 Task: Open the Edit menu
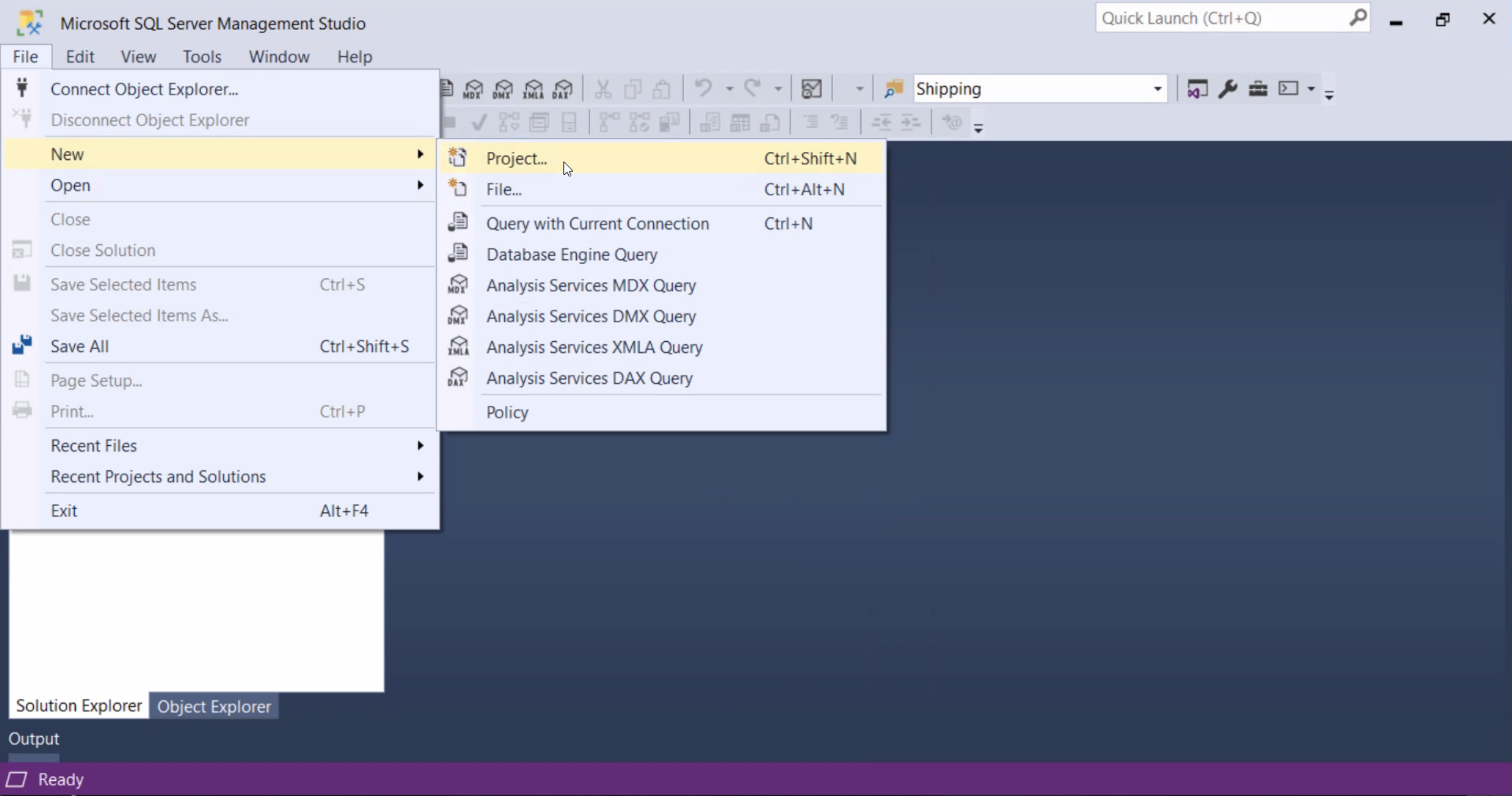80,57
